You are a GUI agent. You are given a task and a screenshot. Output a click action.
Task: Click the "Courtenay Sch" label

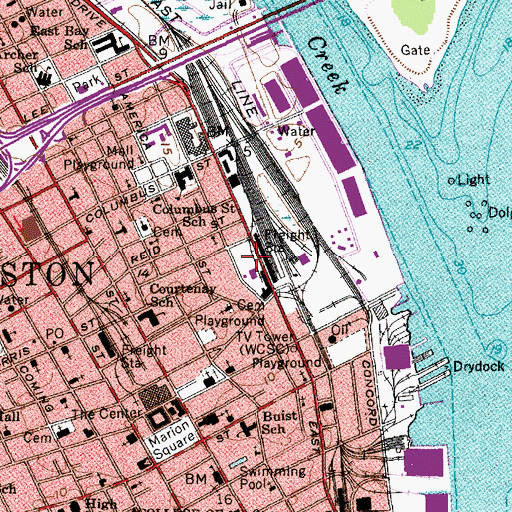tap(182, 295)
